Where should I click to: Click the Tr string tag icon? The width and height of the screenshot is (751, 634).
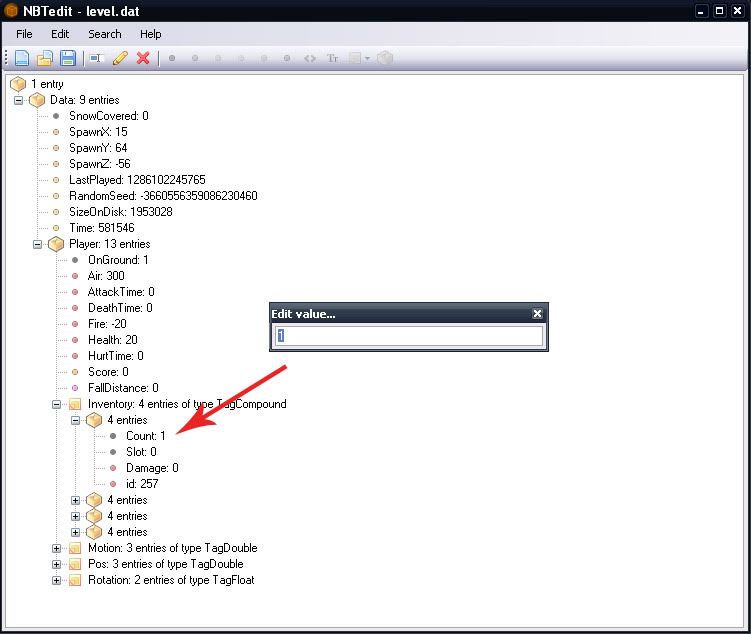[x=332, y=58]
